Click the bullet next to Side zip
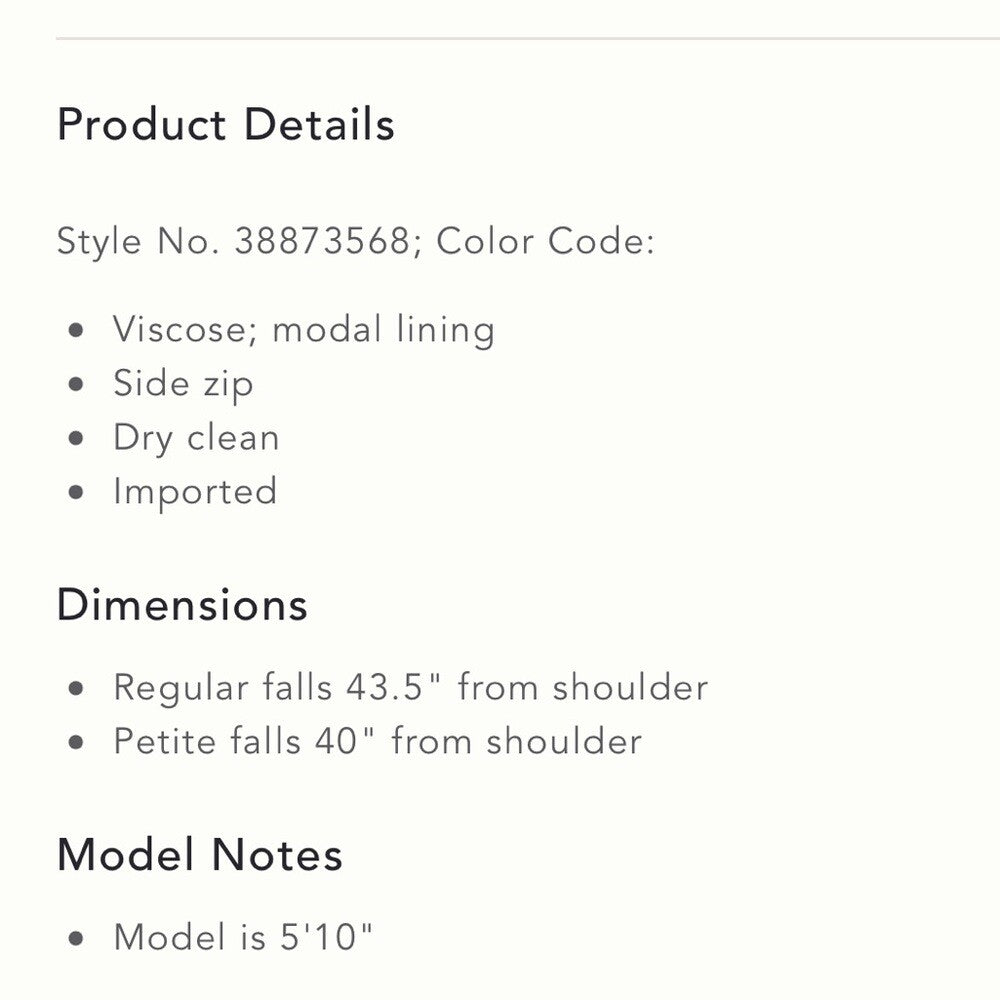Screen dimensions: 1000x1000 tap(76, 385)
